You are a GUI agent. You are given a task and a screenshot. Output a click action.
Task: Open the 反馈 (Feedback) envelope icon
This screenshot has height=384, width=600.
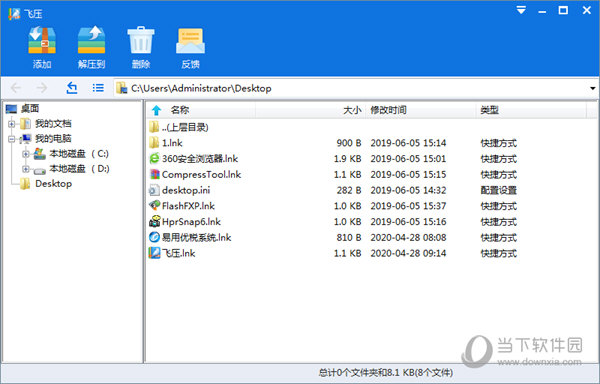click(x=190, y=41)
